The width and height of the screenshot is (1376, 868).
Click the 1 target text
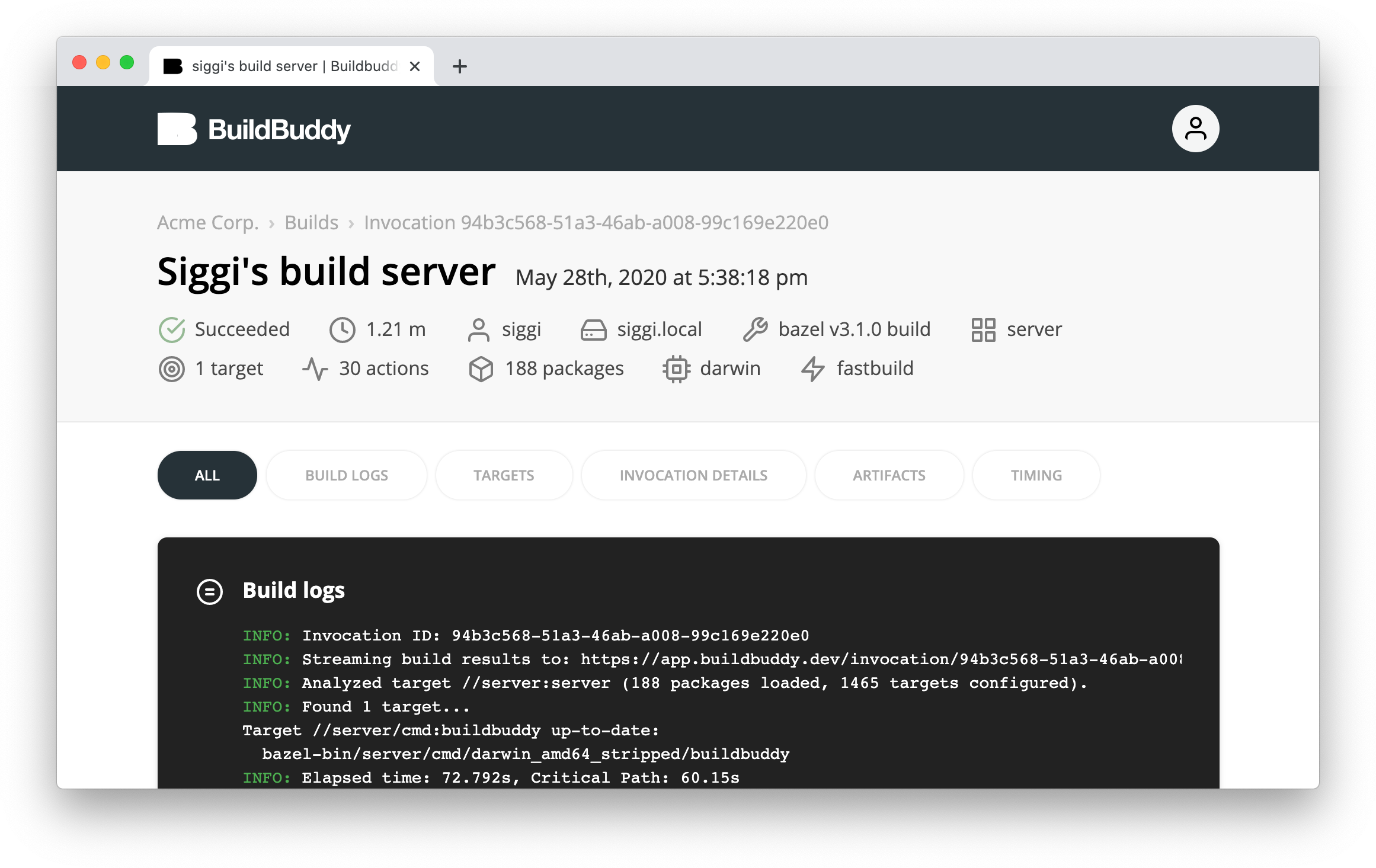(229, 369)
